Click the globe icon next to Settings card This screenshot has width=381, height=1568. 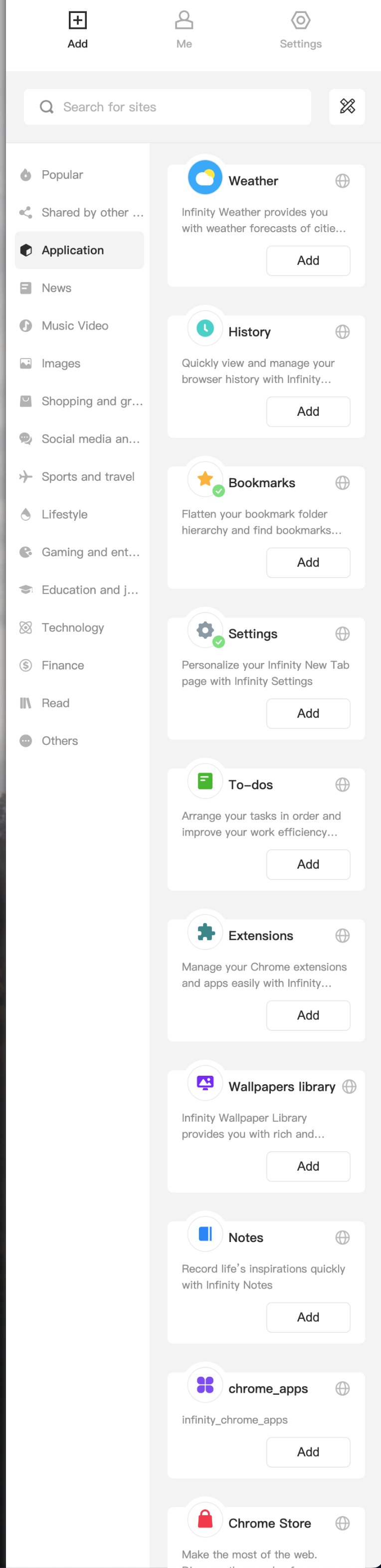343,633
